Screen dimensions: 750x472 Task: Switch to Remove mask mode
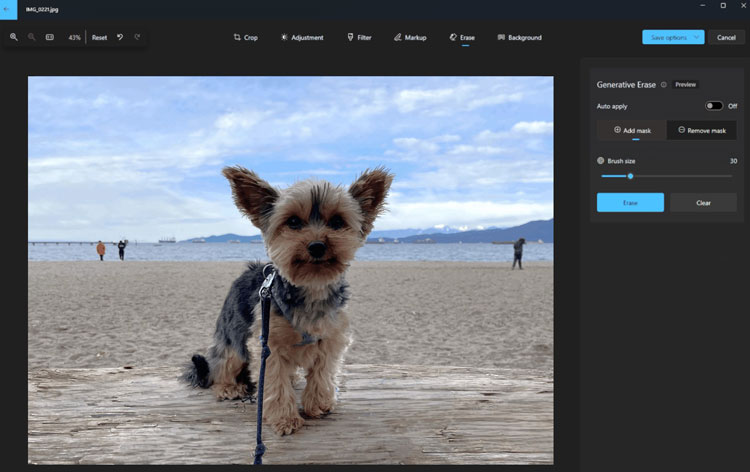tap(701, 130)
